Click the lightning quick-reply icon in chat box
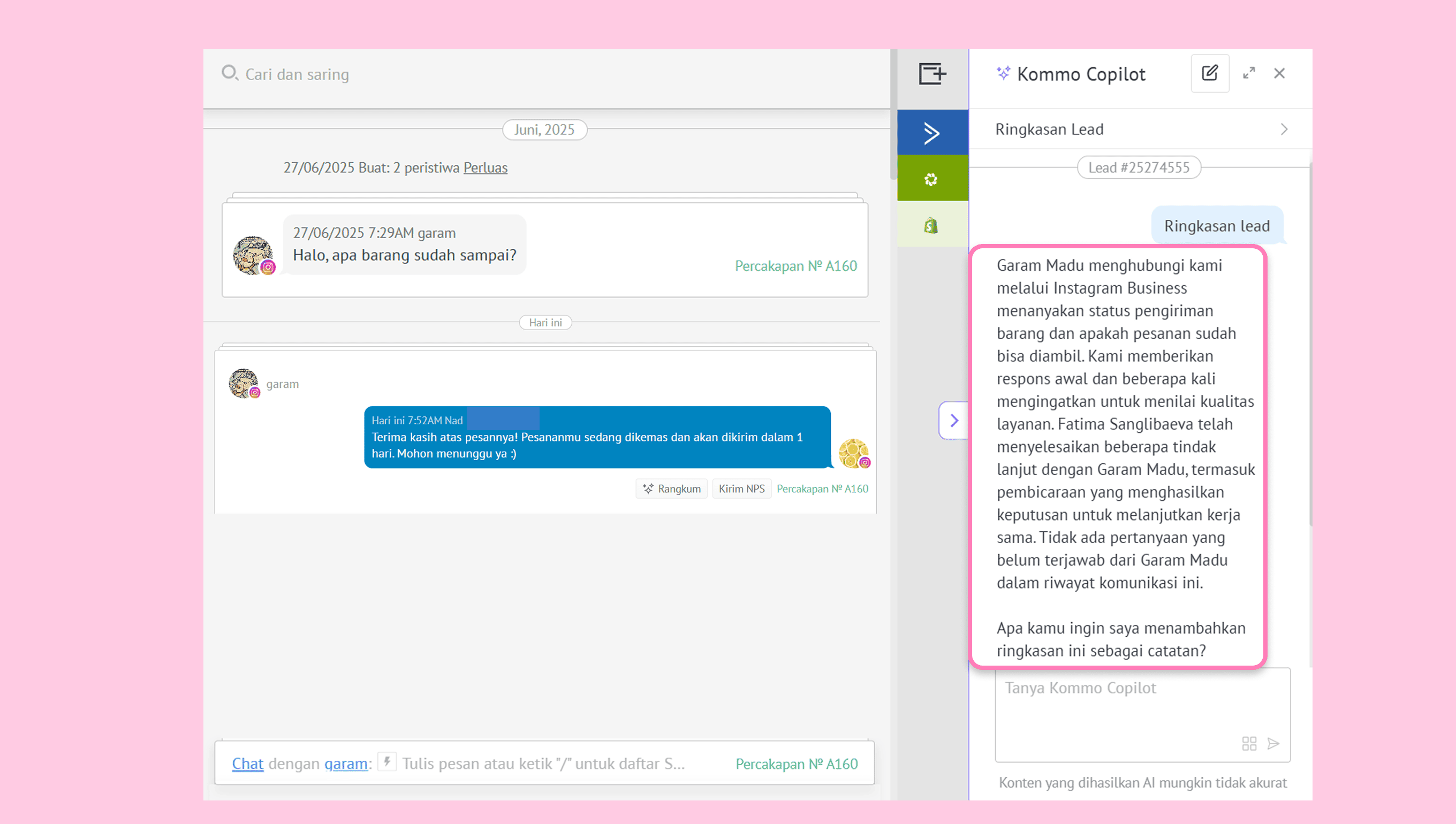Viewport: 1456px width, 824px height. coord(387,762)
